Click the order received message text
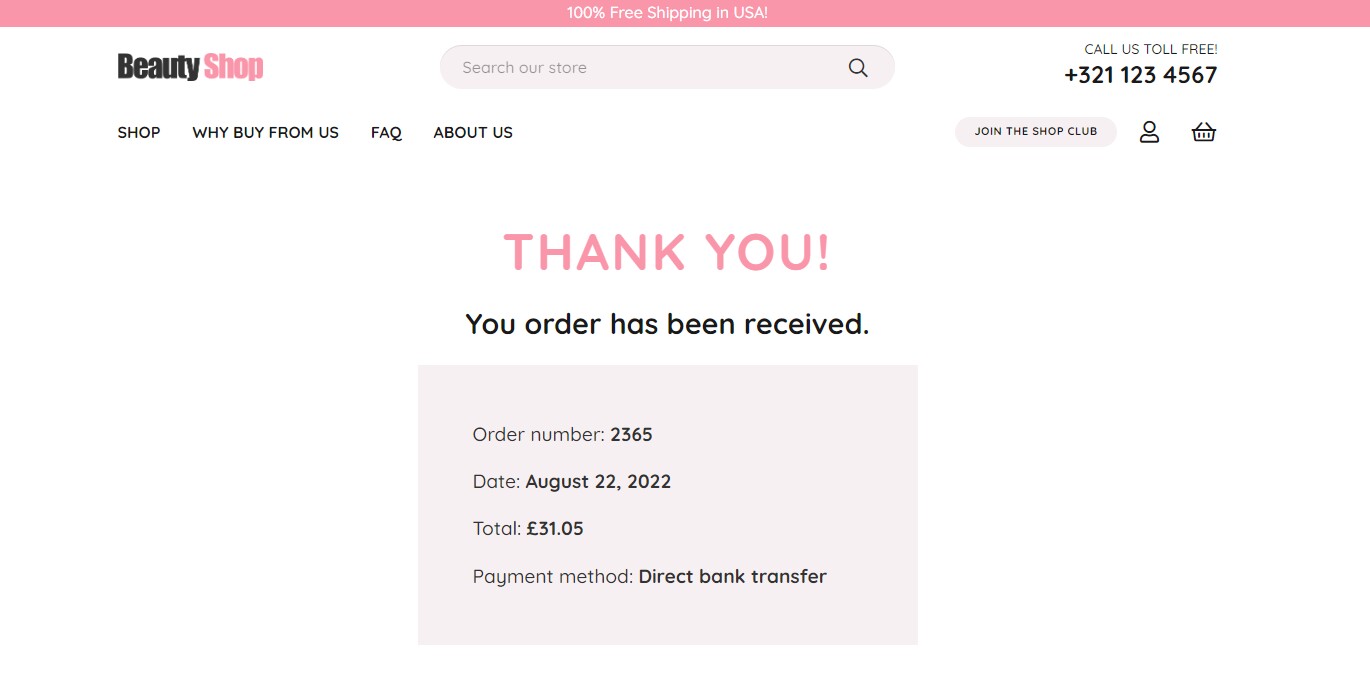The image size is (1370, 698). tap(667, 324)
